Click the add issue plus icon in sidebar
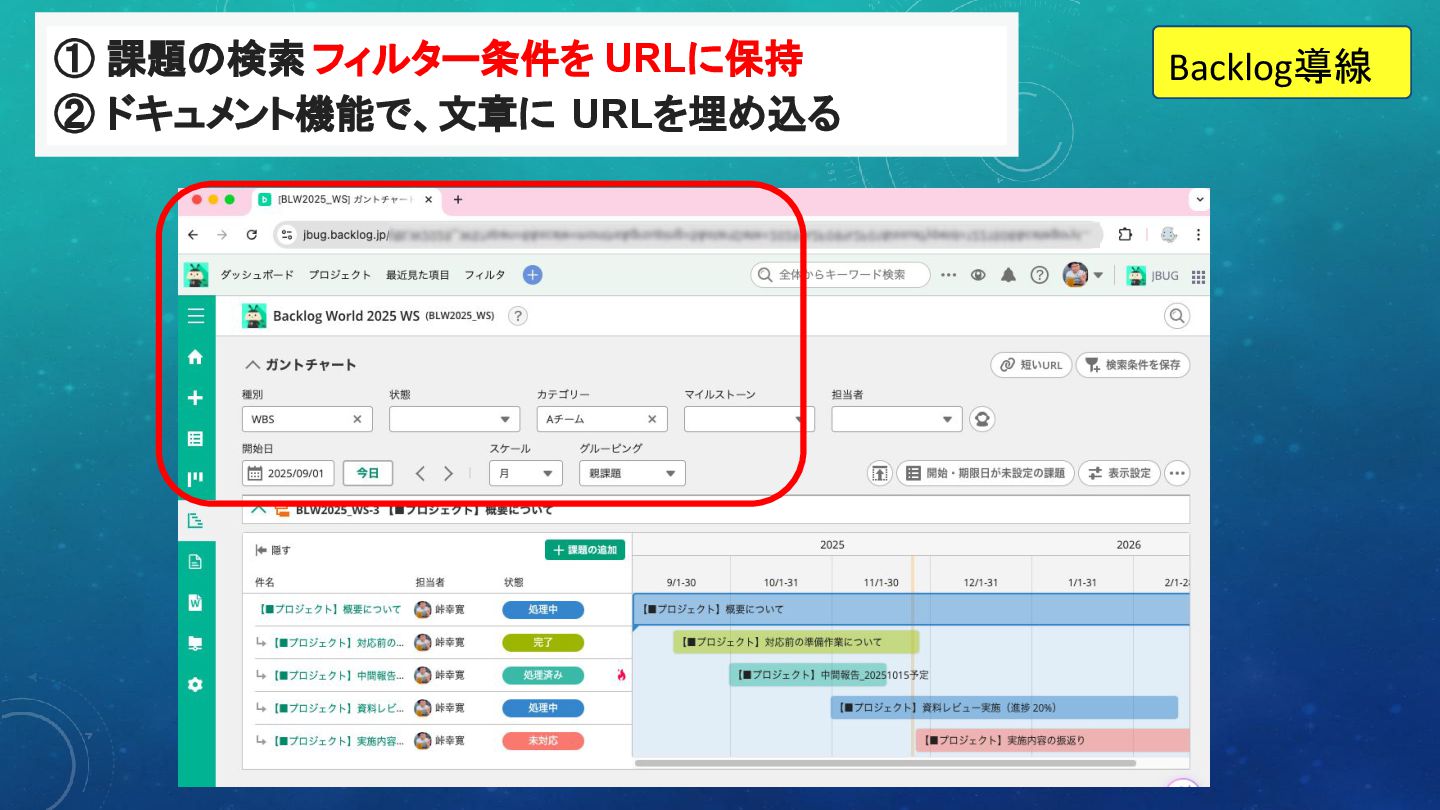This screenshot has height=810, width=1440. click(196, 398)
